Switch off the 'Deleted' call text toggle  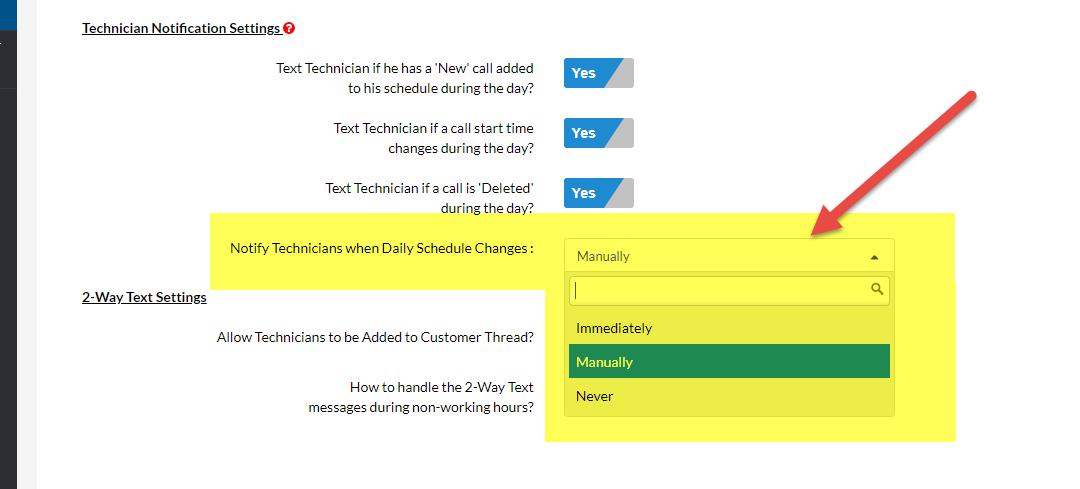pyautogui.click(x=598, y=193)
